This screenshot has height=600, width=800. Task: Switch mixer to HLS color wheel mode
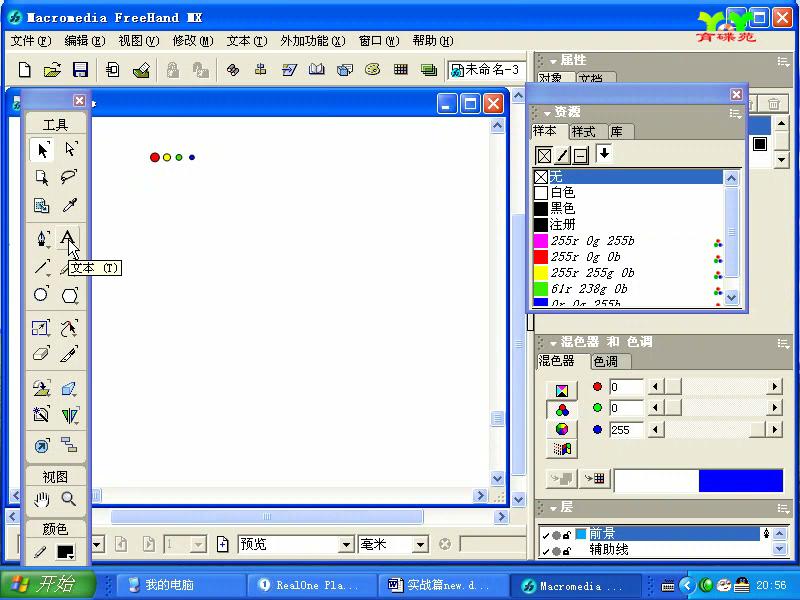click(562, 430)
